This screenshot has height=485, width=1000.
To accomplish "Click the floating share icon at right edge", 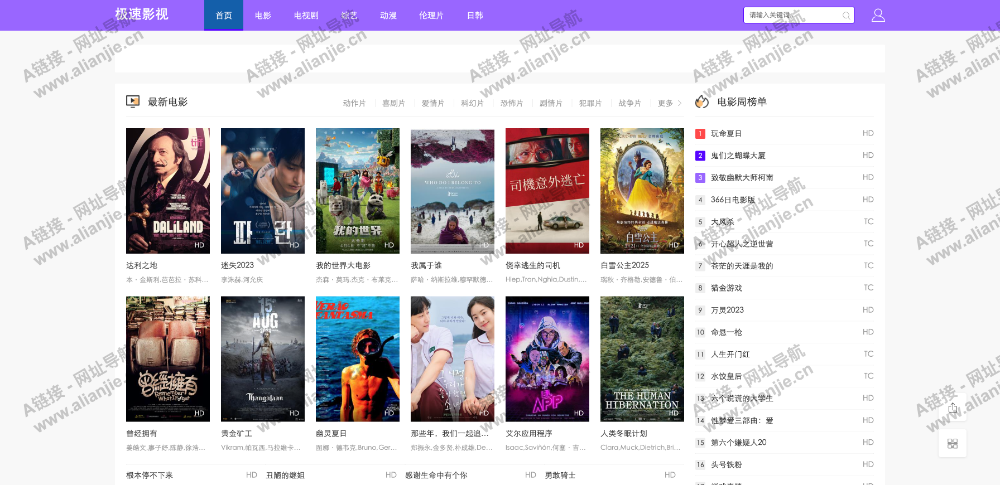I will [x=953, y=408].
